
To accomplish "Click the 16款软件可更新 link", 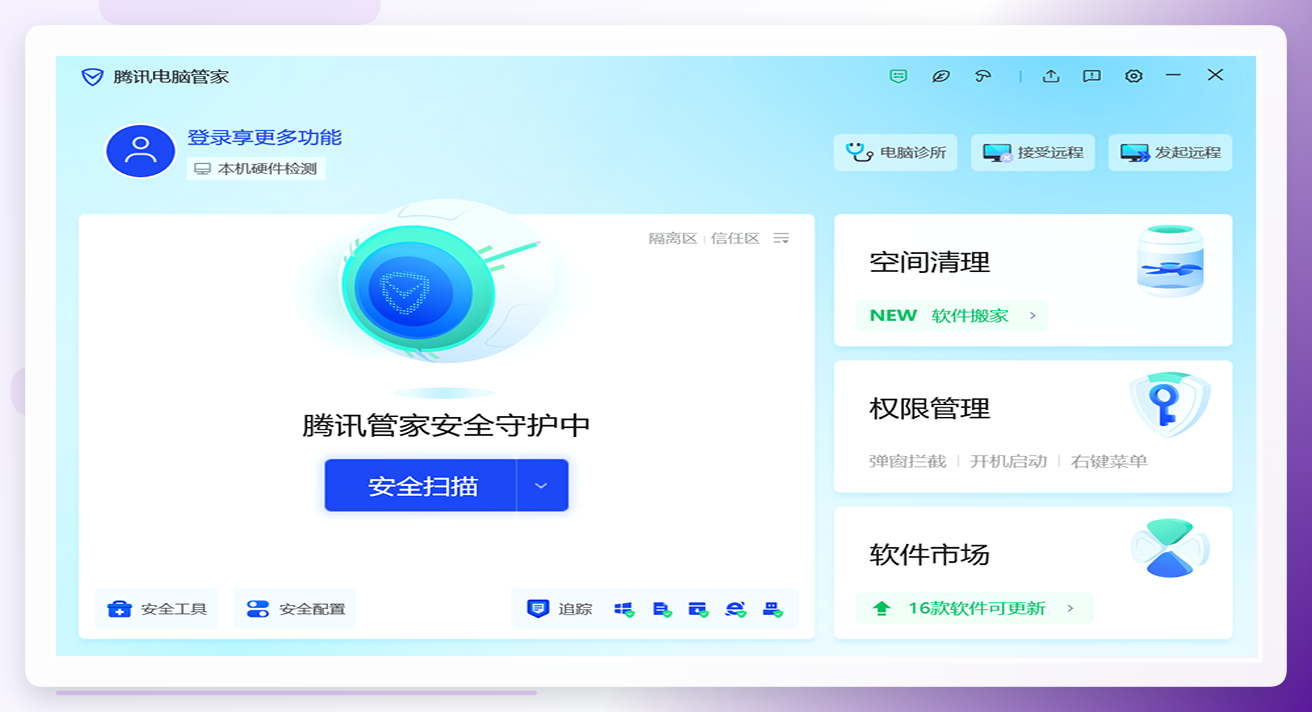I will click(975, 608).
